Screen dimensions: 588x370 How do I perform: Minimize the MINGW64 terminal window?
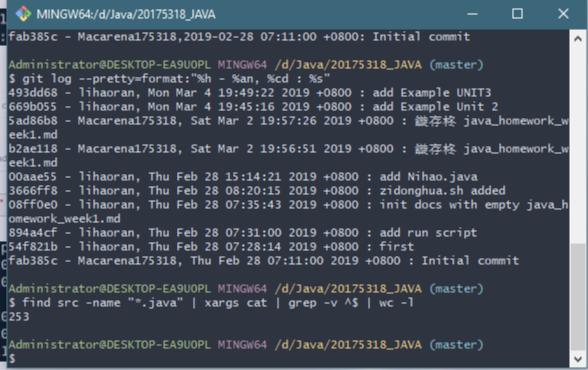[472, 14]
